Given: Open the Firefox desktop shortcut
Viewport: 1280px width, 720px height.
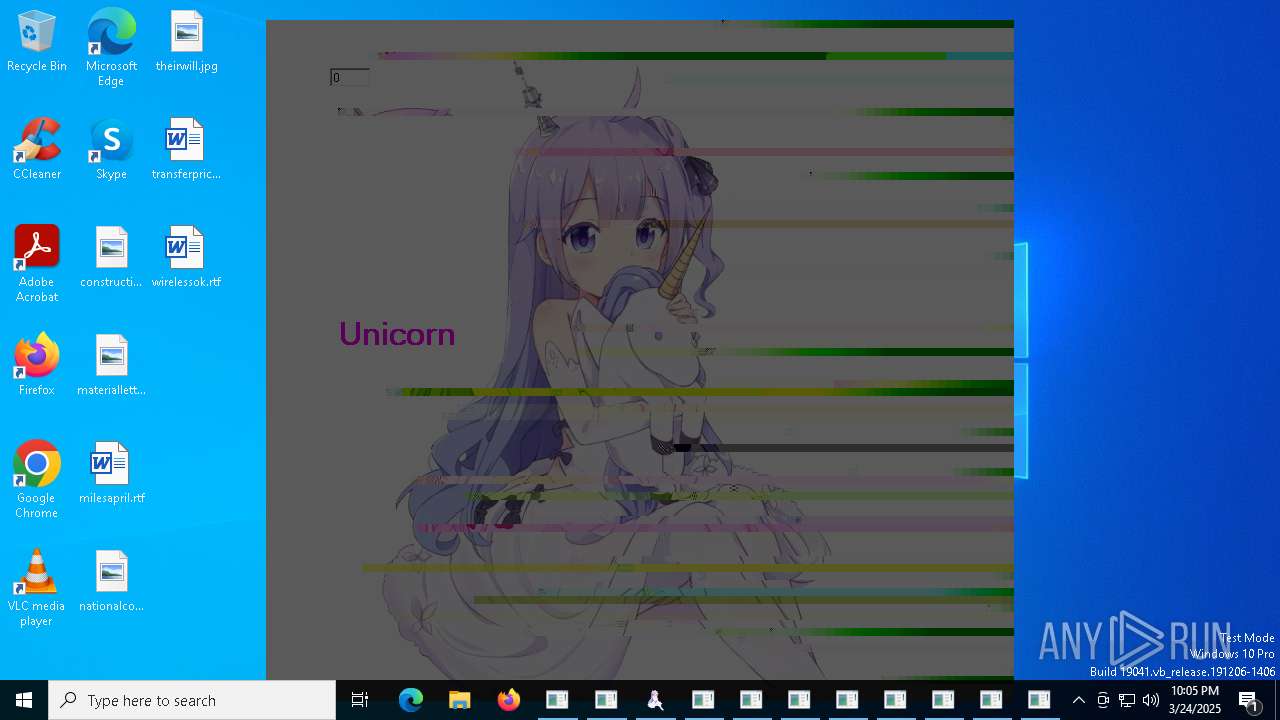Looking at the screenshot, I should click(x=37, y=366).
